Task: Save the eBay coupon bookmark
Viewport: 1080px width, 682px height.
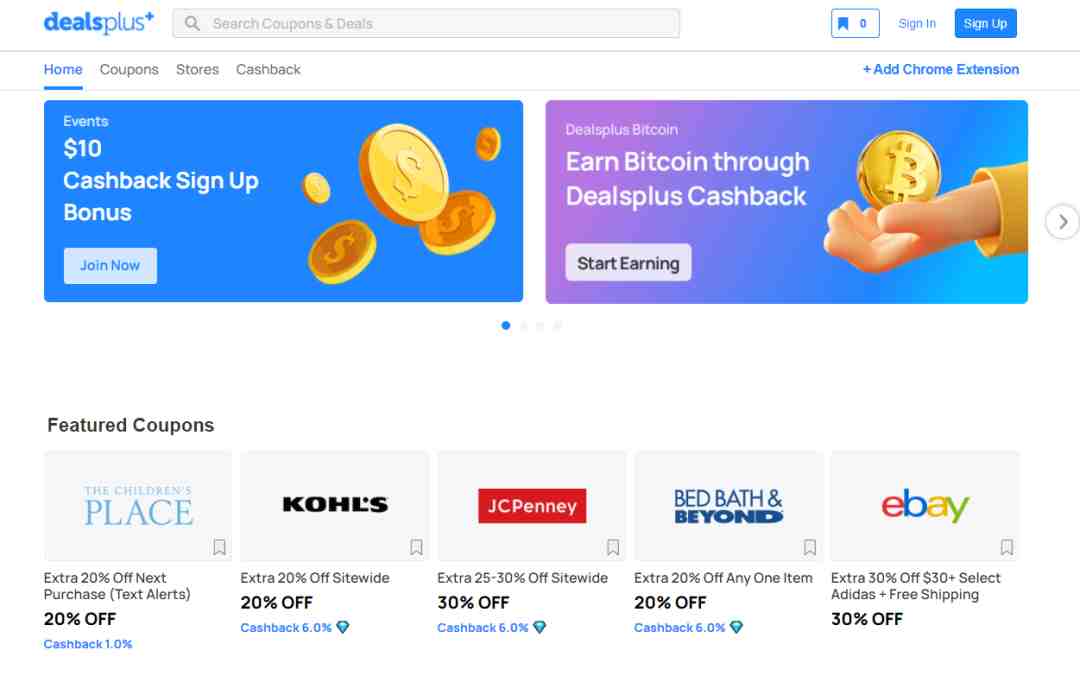Action: pos(1007,547)
